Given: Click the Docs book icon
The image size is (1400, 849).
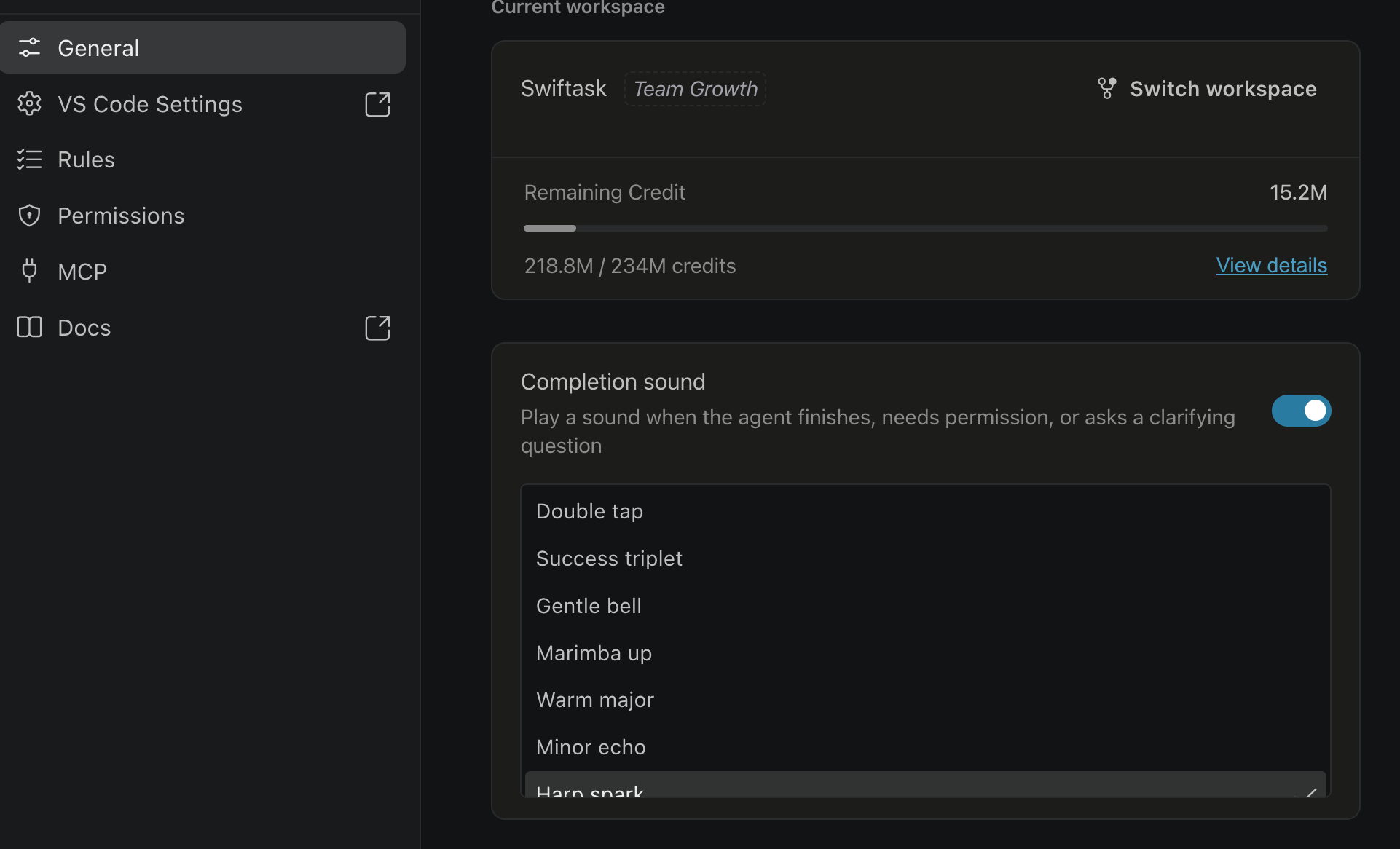Looking at the screenshot, I should 29,328.
